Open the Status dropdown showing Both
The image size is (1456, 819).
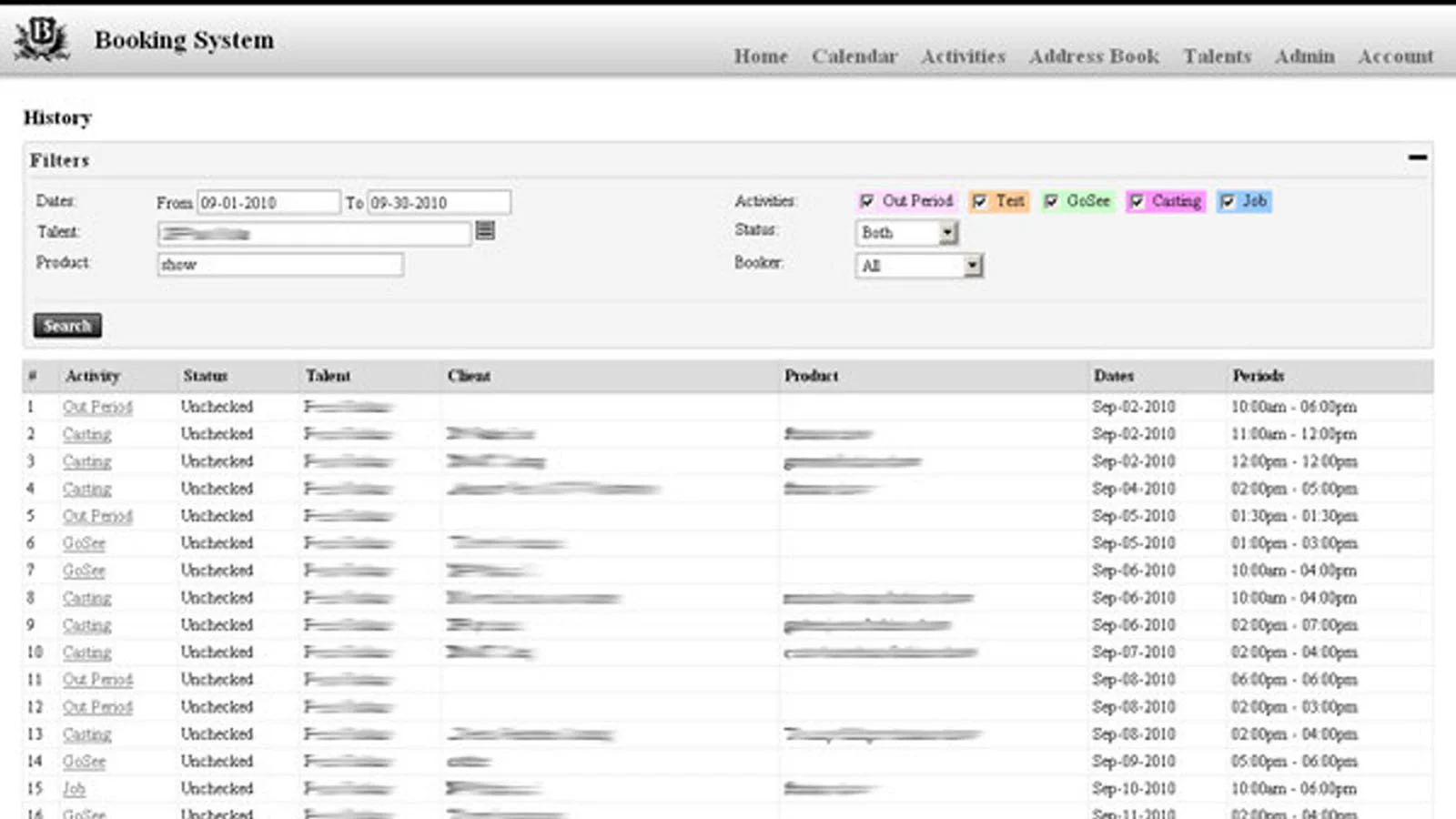(906, 233)
